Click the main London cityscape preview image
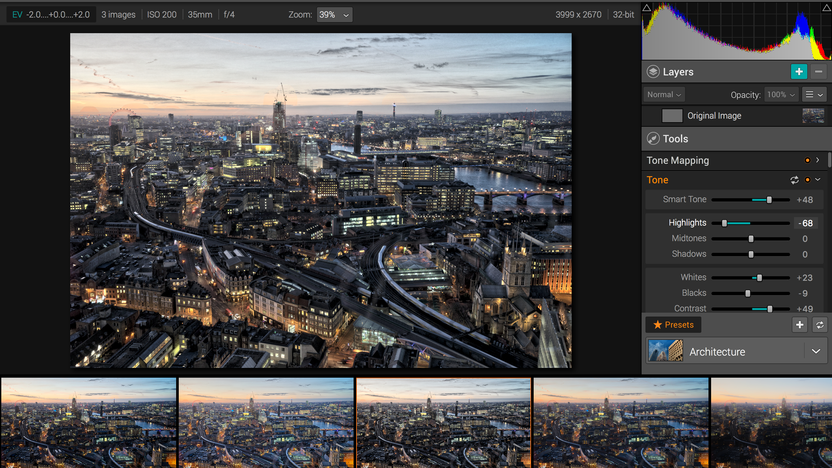Image resolution: width=832 pixels, height=468 pixels. click(x=321, y=201)
